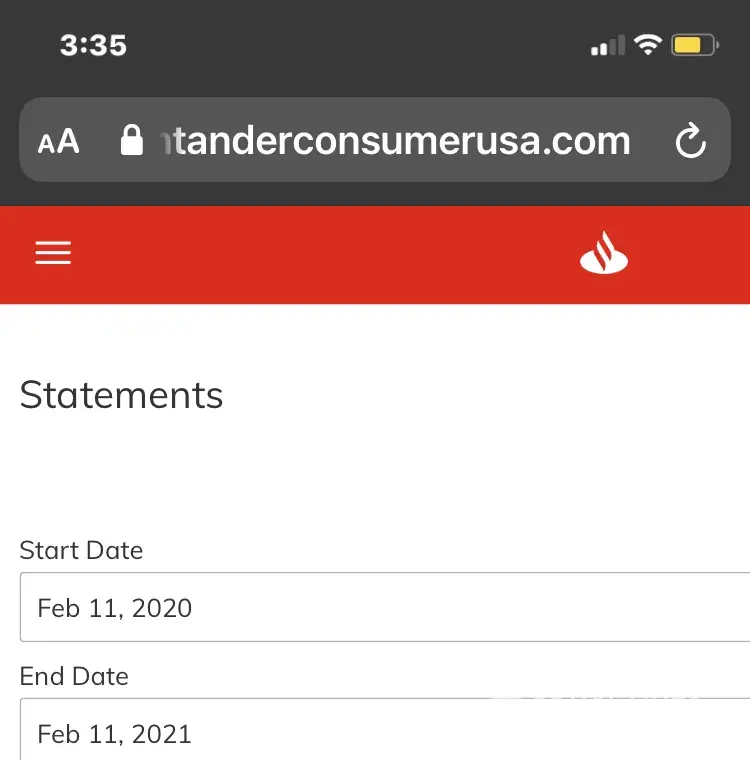Tap the 3:35 clock in status bar
Image resolution: width=750 pixels, height=760 pixels.
[93, 45]
